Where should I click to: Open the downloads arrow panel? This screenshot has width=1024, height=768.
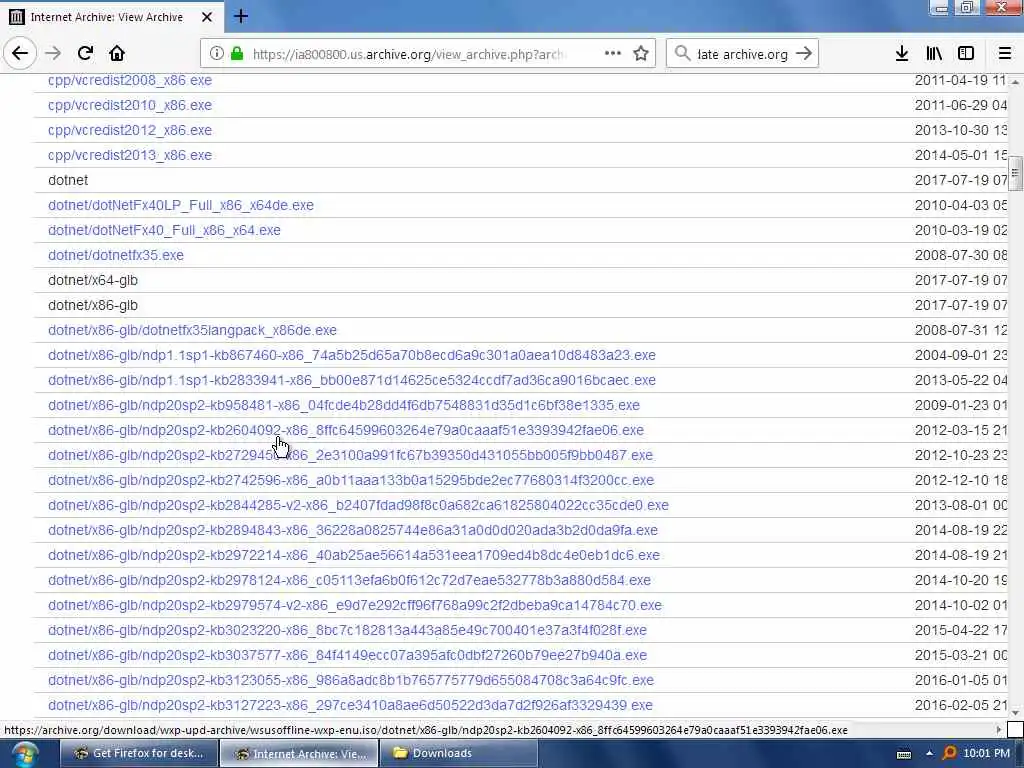point(902,54)
